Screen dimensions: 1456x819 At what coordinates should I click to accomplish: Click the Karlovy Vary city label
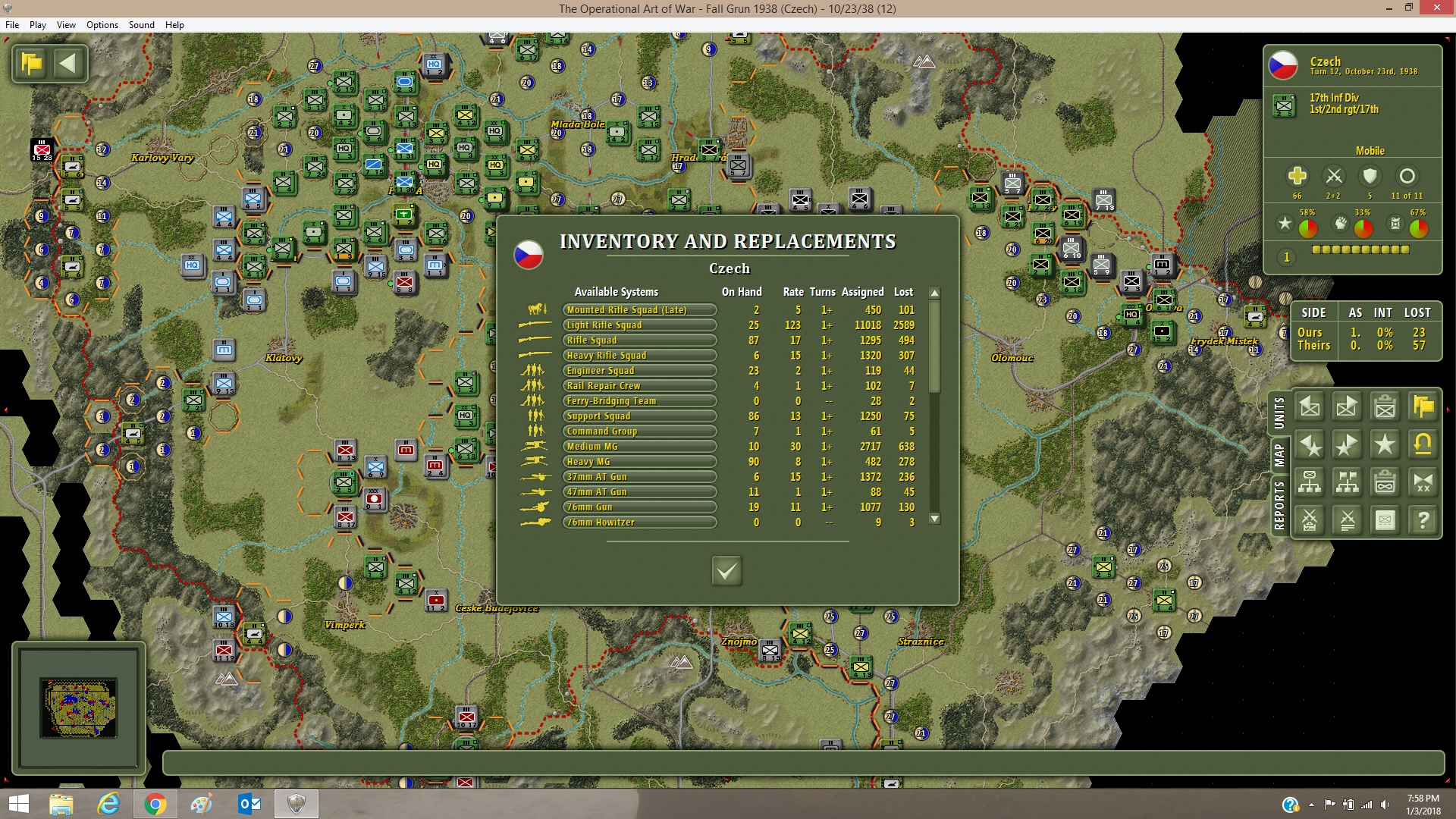pyautogui.click(x=162, y=158)
